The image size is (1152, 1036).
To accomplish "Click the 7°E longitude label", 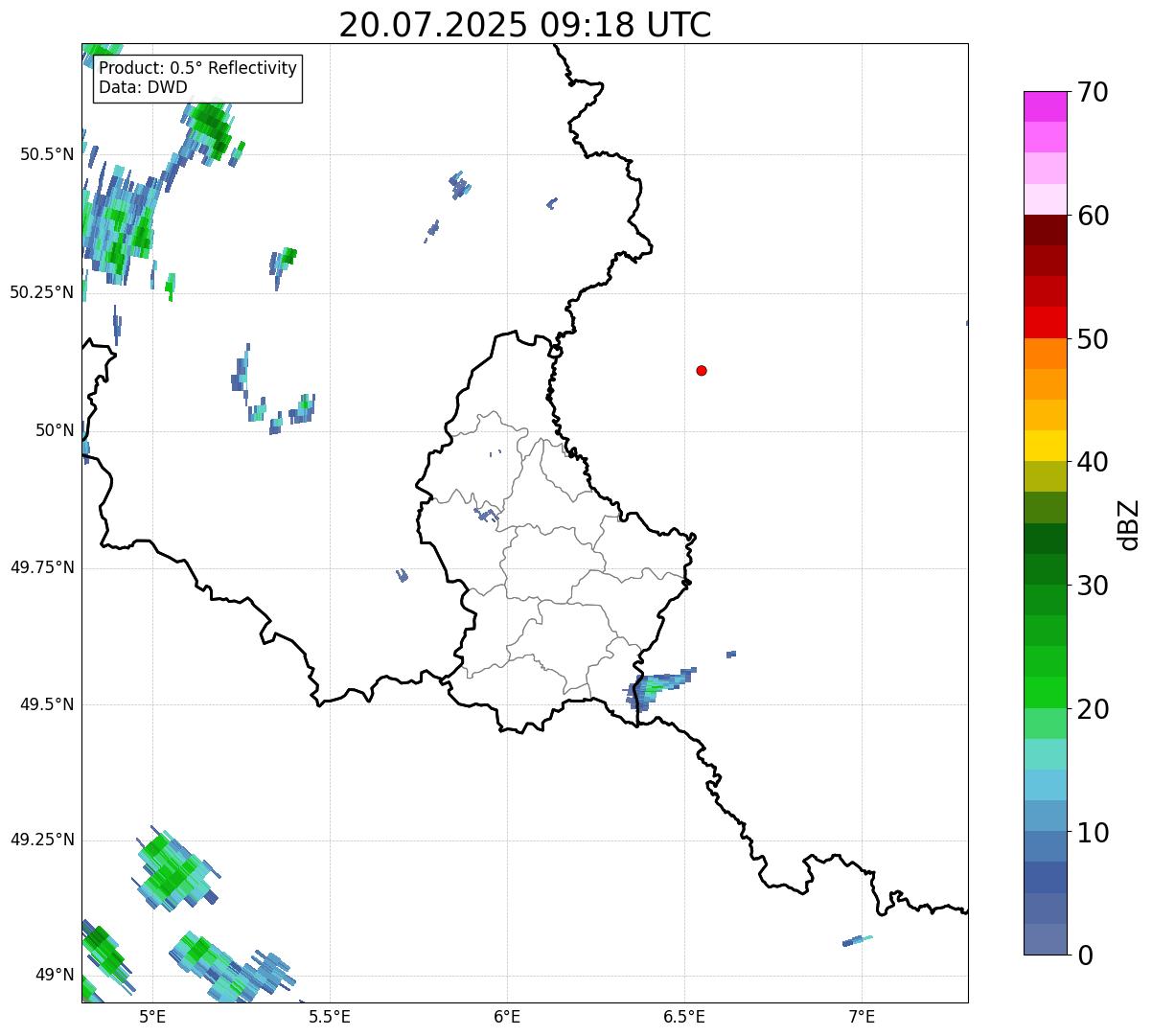I will [862, 1016].
